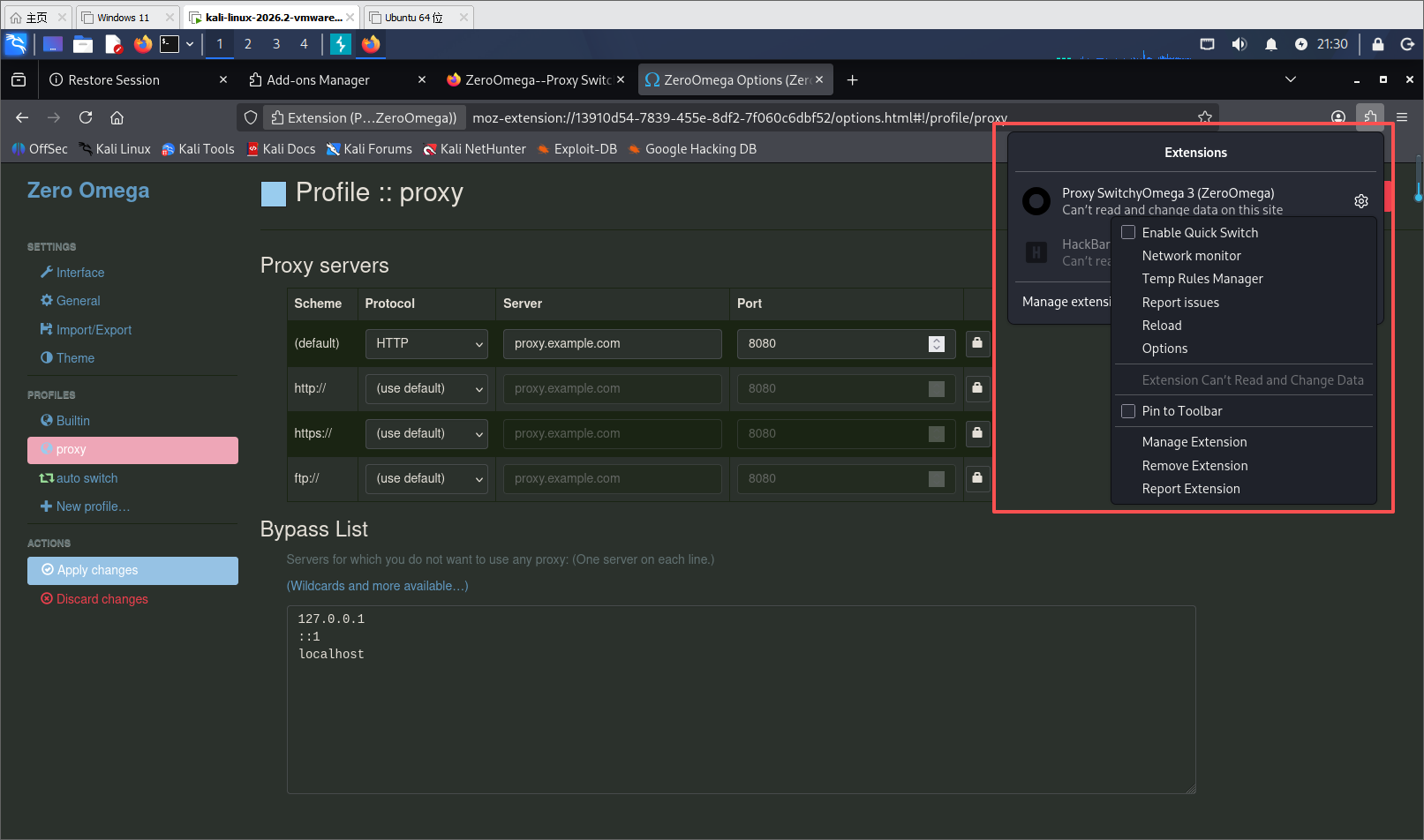Image resolution: width=1424 pixels, height=840 pixels.
Task: Click blue profile color swatch beside title
Action: tap(274, 194)
